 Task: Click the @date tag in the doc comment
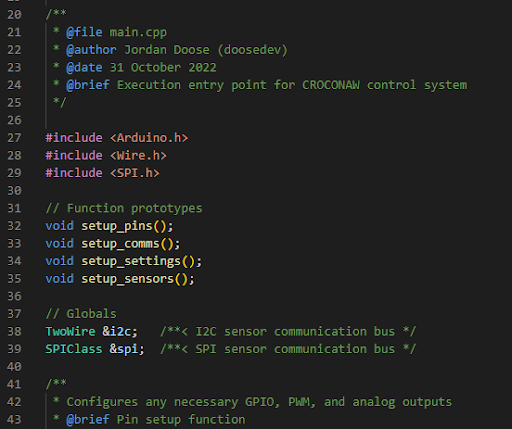coord(84,68)
